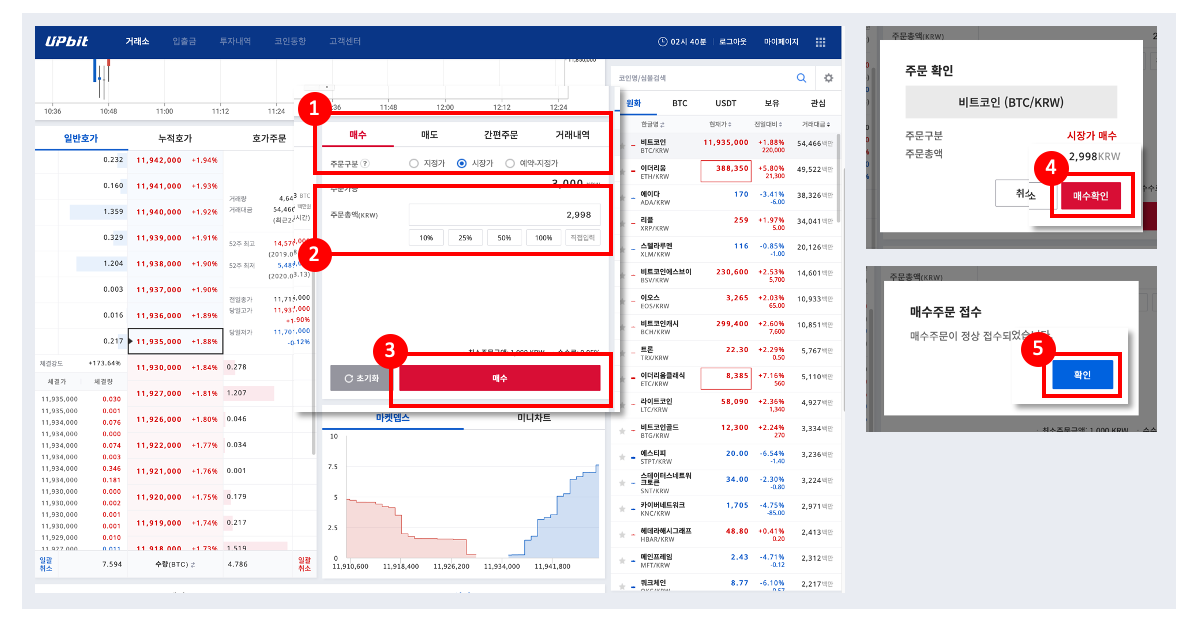Star the 이오스 EOS/KRW favorite icon
1198x620 pixels.
[623, 302]
